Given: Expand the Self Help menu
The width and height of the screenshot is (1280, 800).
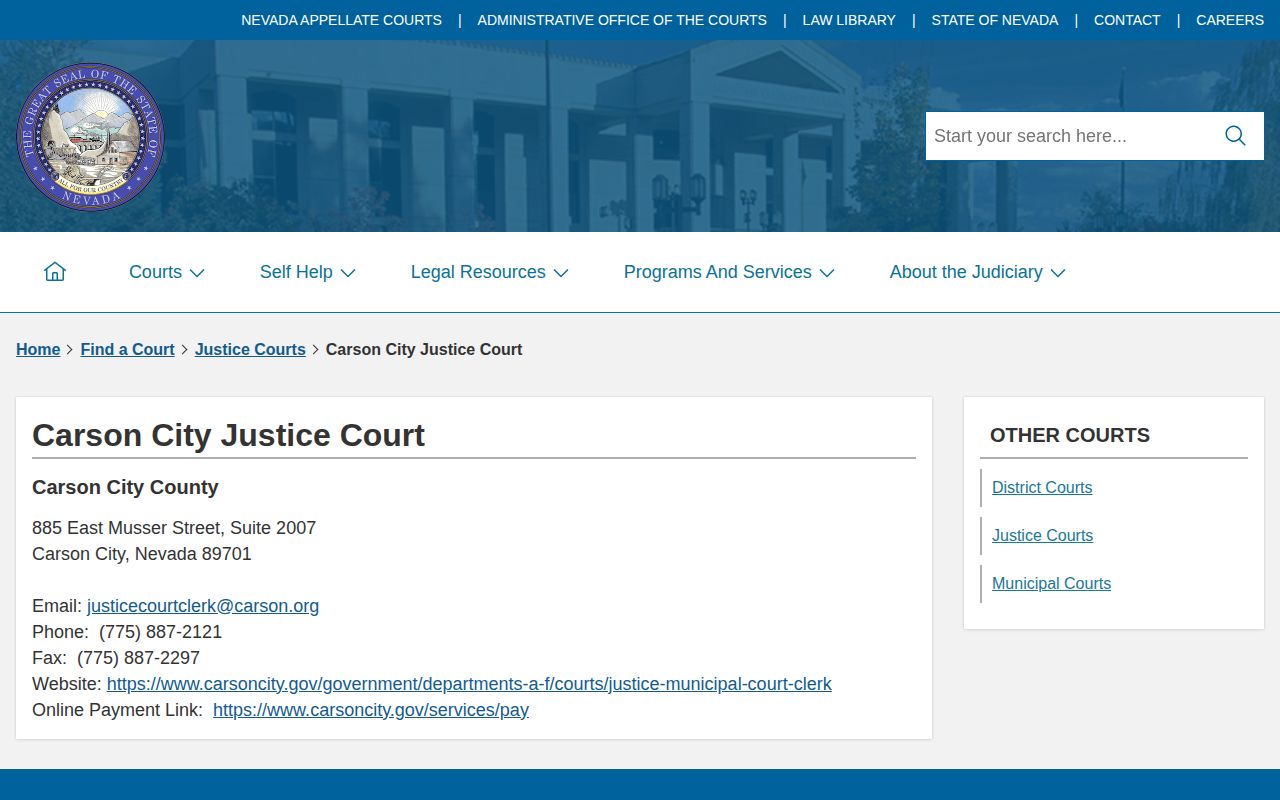Looking at the screenshot, I should tap(308, 272).
